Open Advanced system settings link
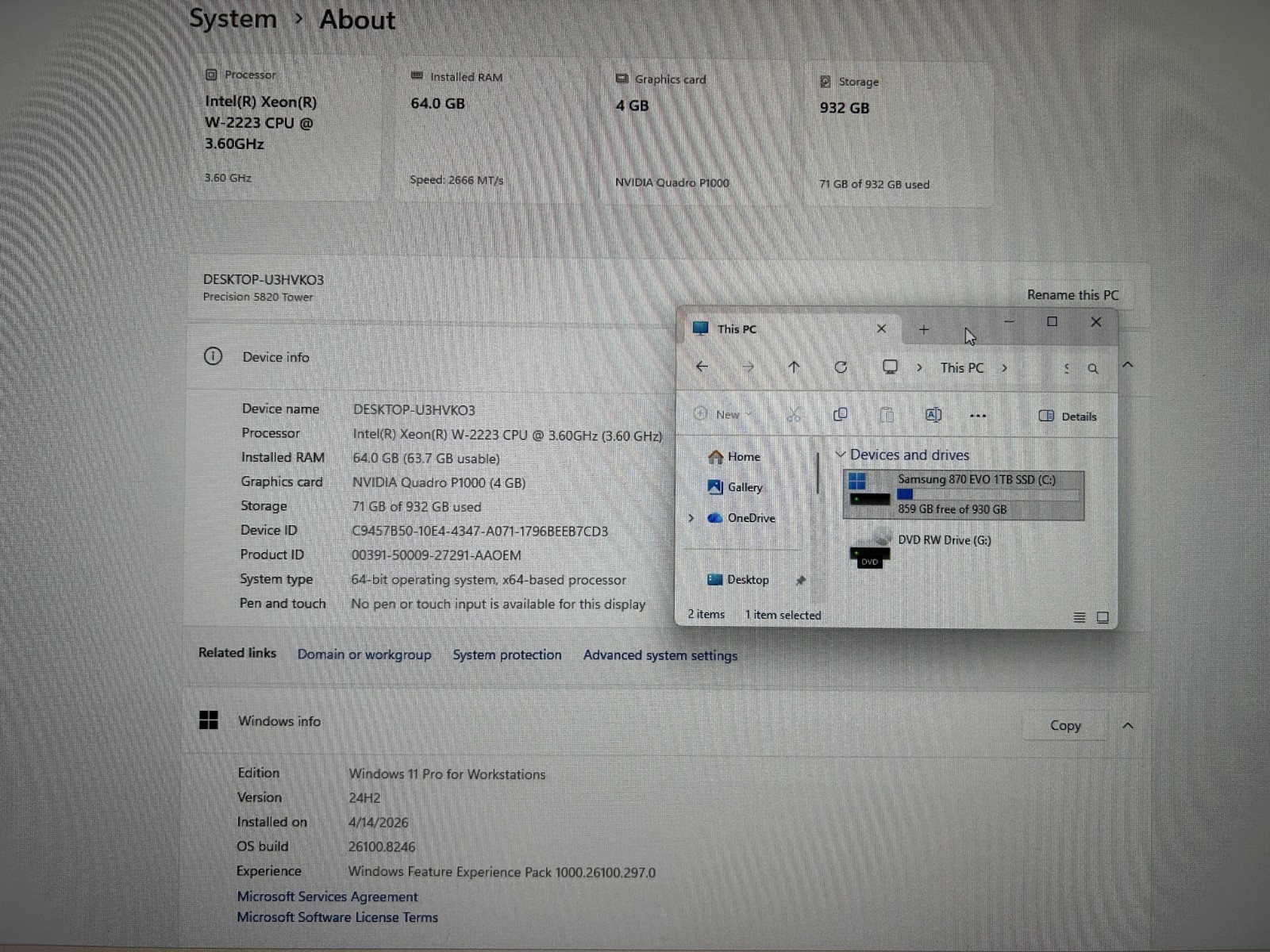This screenshot has height=952, width=1270. pyautogui.click(x=660, y=655)
